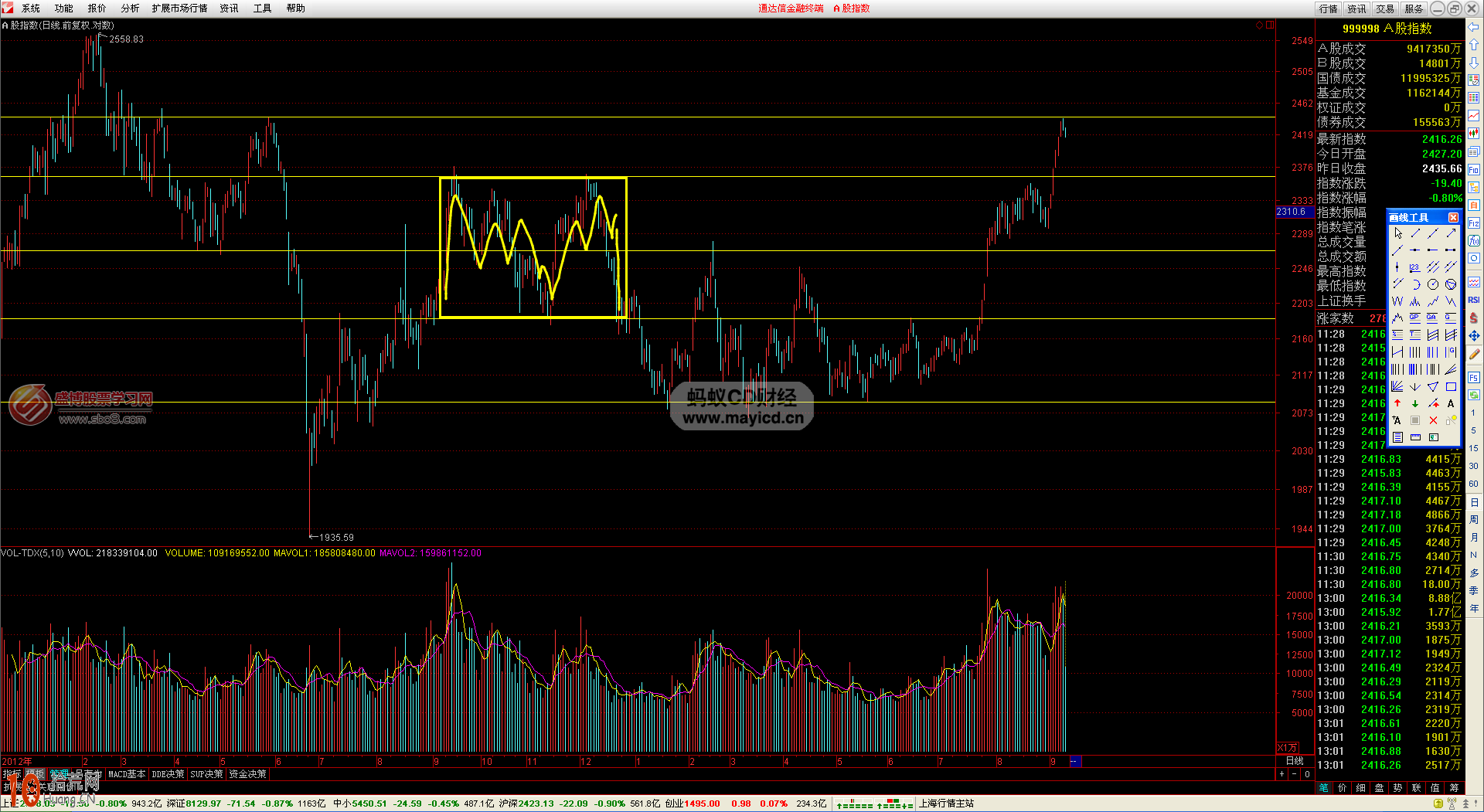Open the 盘 tab under the tick list
Image resolution: width=1484 pixels, height=812 pixels.
coord(1380,788)
